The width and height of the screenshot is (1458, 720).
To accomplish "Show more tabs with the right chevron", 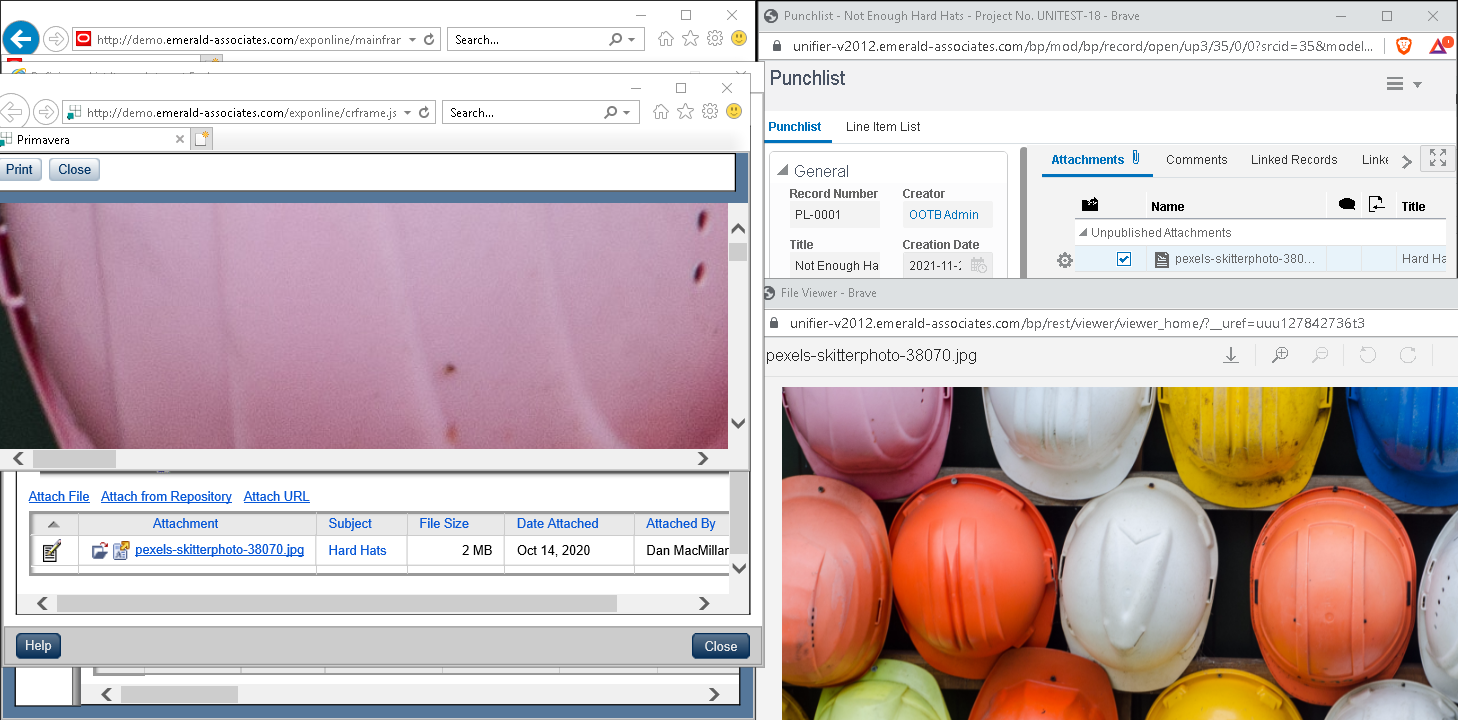I will tap(1406, 161).
